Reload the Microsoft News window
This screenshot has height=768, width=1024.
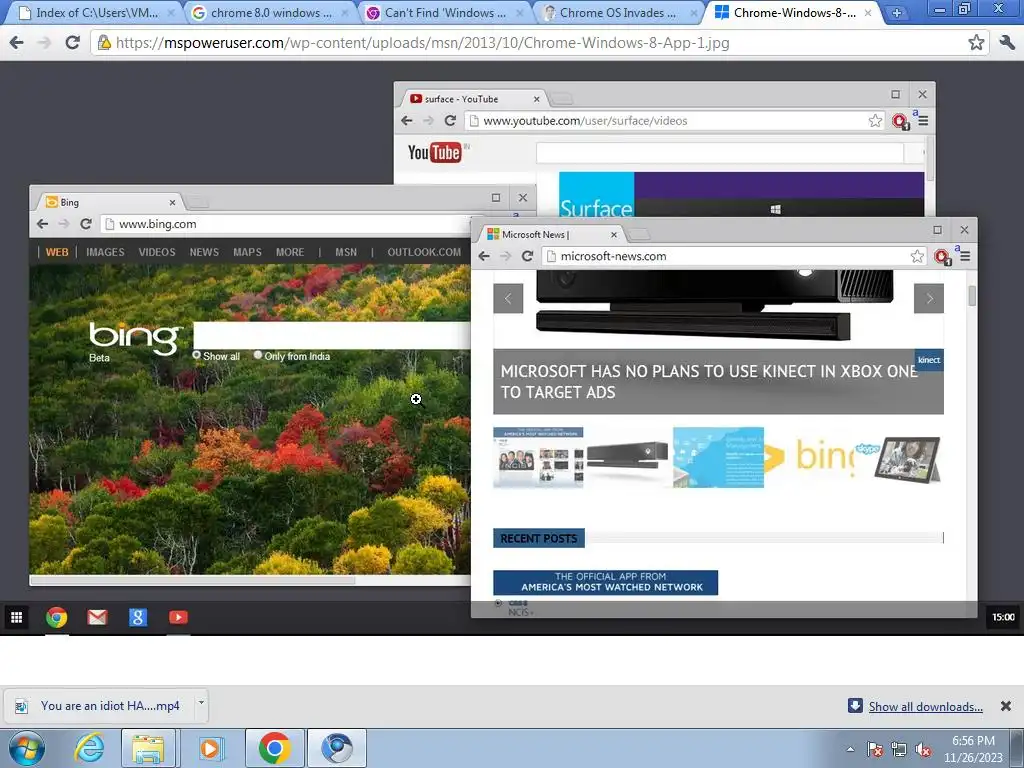click(527, 256)
